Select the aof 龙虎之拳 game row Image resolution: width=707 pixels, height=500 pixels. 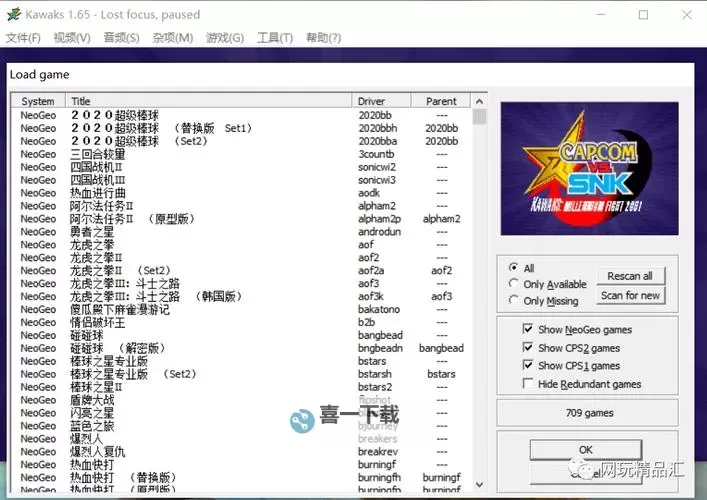click(x=242, y=245)
